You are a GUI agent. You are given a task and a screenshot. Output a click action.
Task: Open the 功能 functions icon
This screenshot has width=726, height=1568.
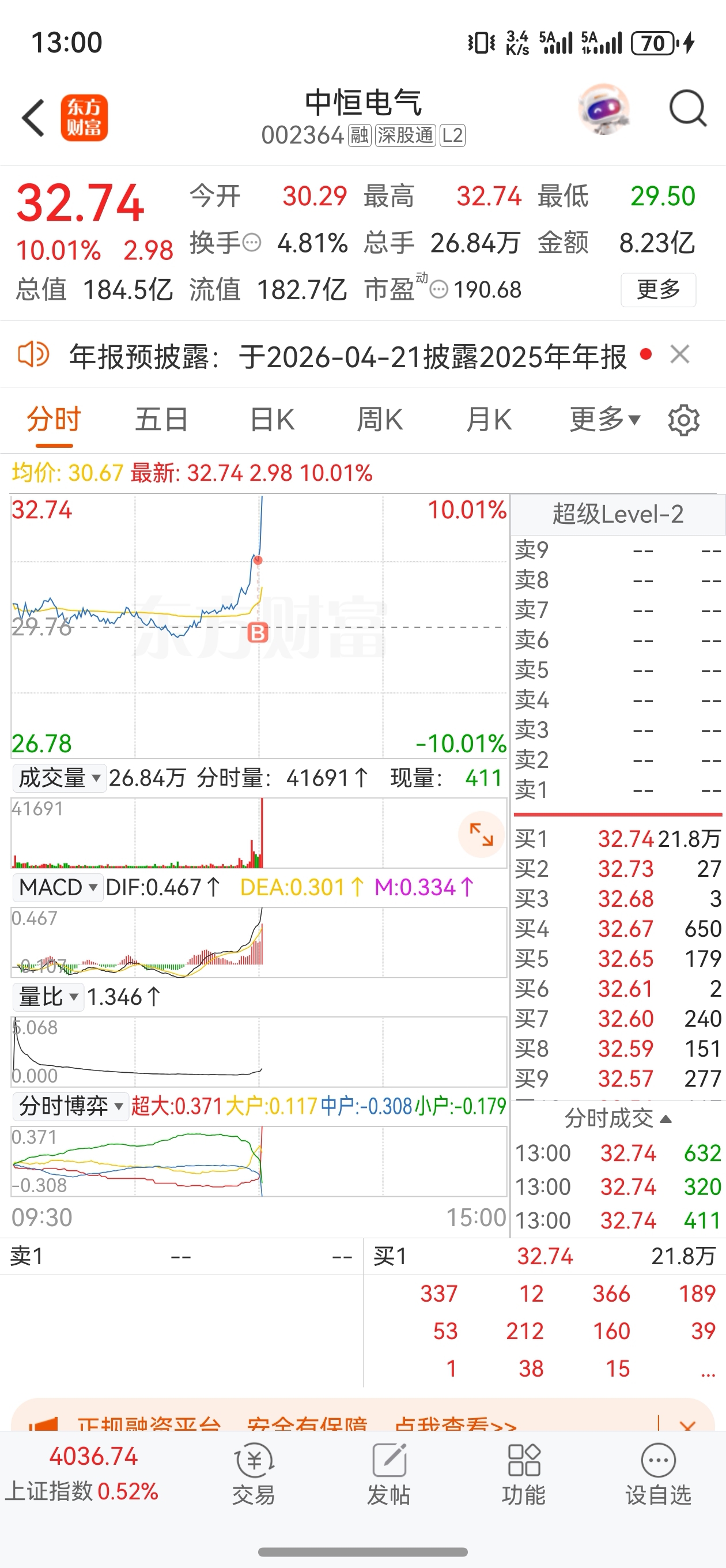pyautogui.click(x=523, y=1475)
